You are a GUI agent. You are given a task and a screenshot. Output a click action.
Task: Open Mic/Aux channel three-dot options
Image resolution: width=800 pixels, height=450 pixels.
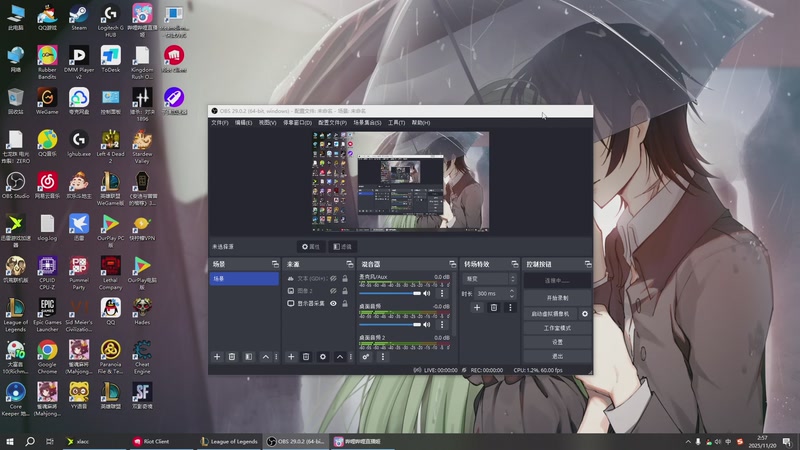(x=442, y=293)
